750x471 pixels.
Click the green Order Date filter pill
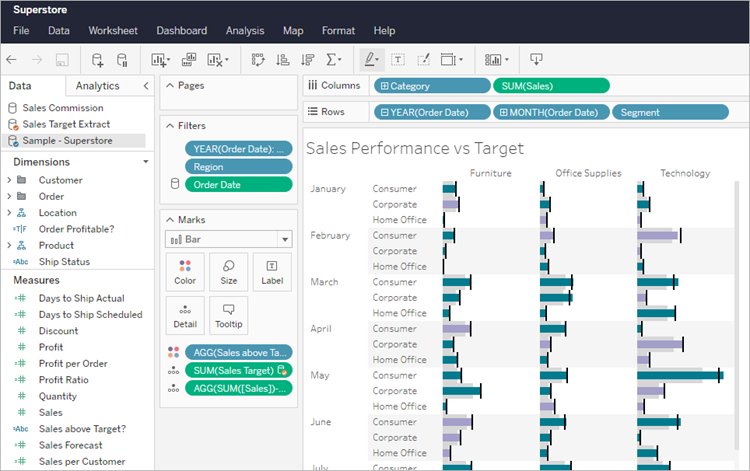[x=239, y=185]
